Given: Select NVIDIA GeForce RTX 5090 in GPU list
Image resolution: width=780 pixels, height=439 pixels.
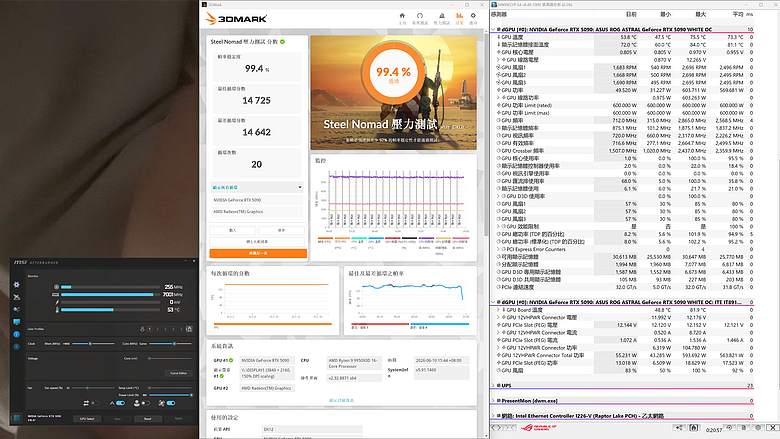Looking at the screenshot, I should pyautogui.click(x=257, y=200).
